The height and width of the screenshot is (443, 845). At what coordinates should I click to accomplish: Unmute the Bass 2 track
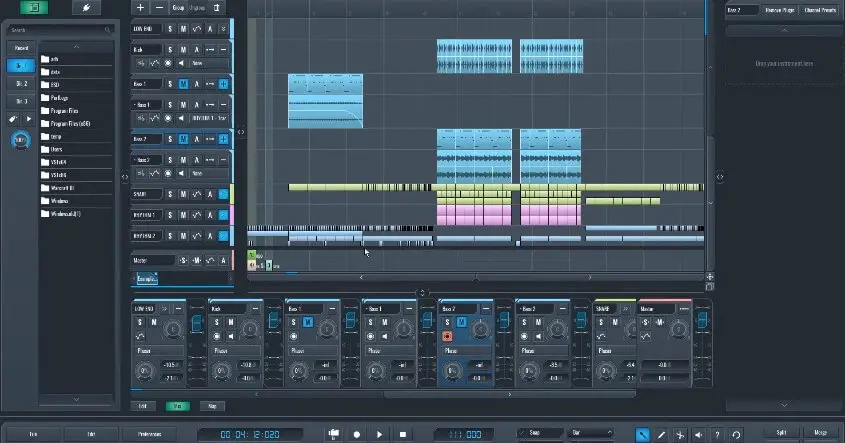(183, 139)
